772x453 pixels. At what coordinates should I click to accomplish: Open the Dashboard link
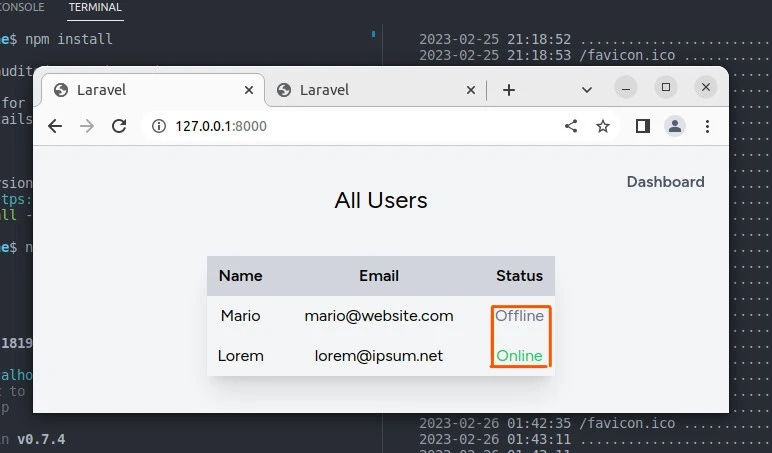(x=665, y=182)
